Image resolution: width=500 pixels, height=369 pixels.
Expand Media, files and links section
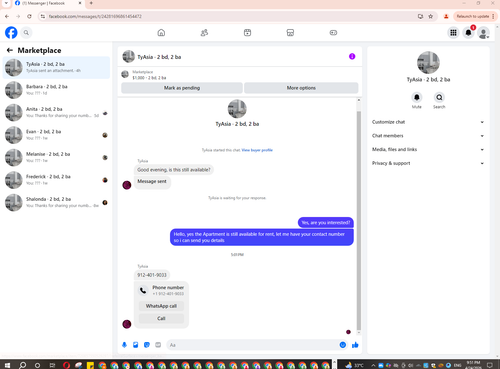(428, 149)
